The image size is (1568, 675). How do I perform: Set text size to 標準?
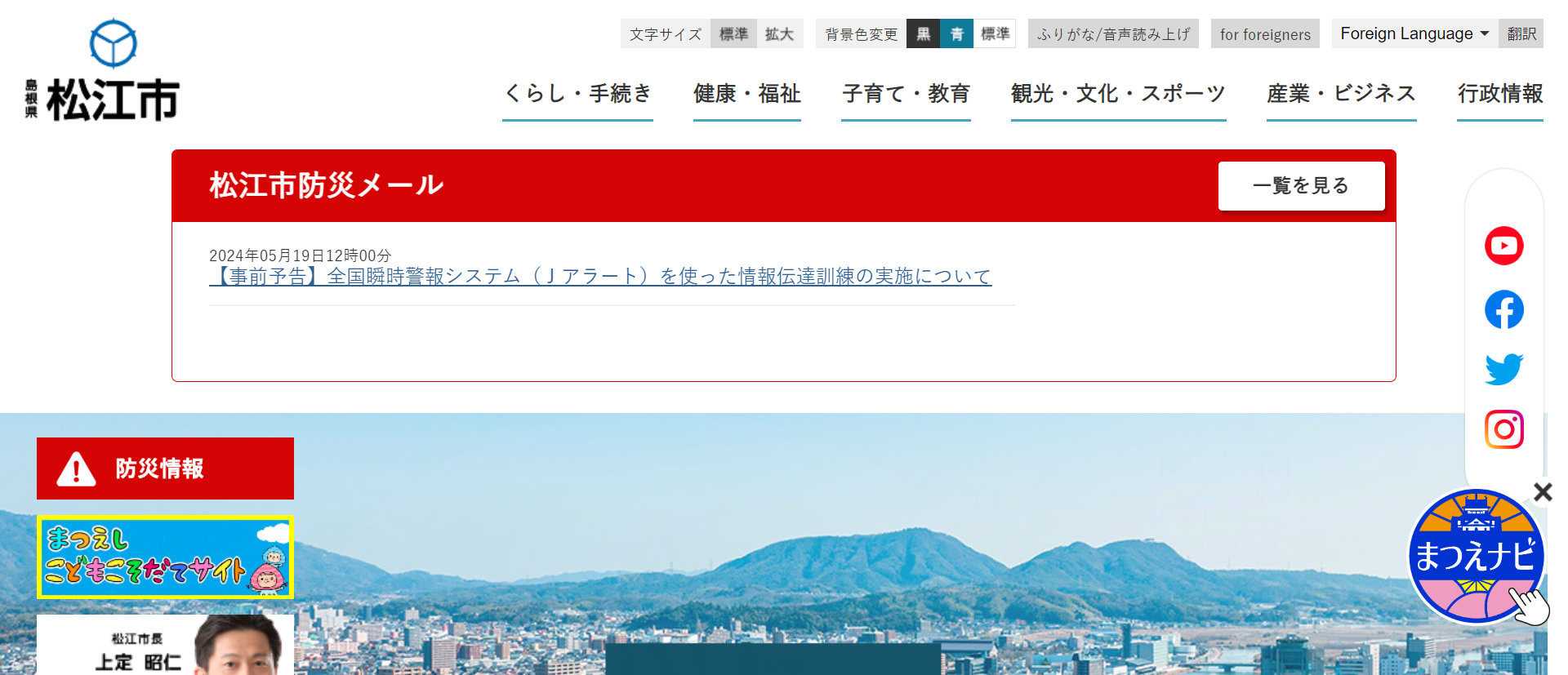tap(733, 33)
